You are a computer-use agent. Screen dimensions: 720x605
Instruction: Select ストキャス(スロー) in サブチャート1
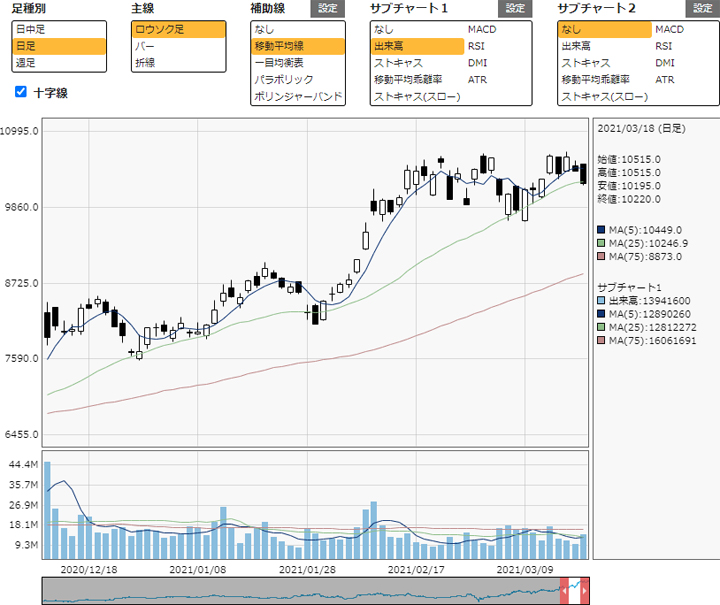coord(418,96)
